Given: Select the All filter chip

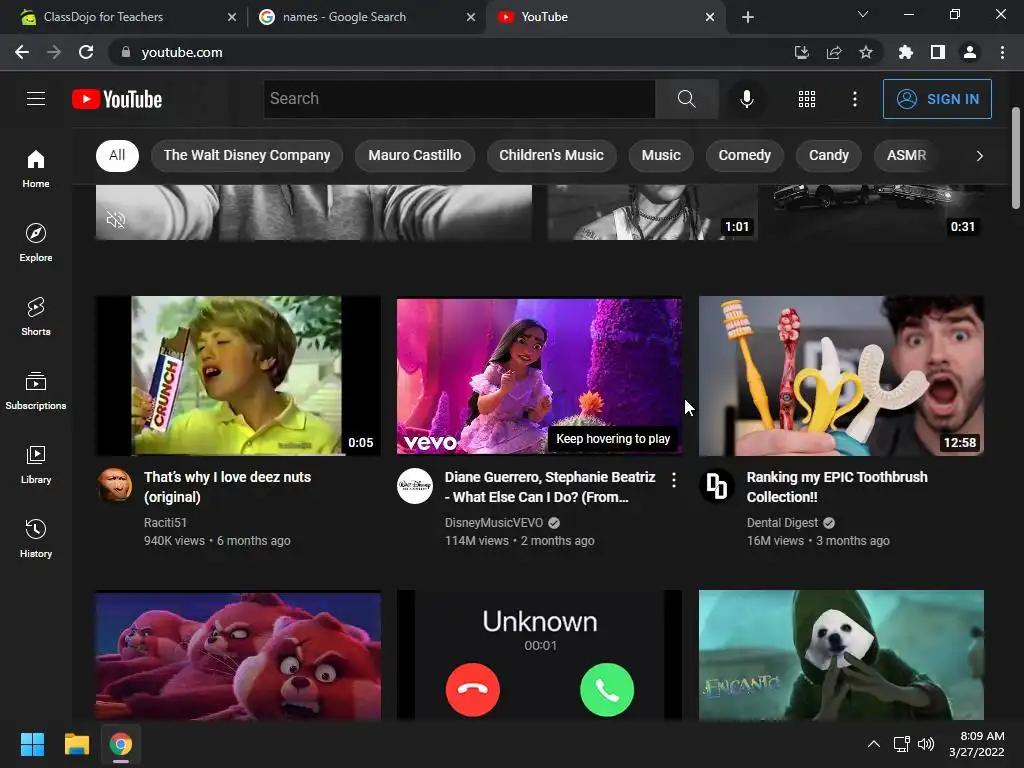Looking at the screenshot, I should pyautogui.click(x=117, y=155).
